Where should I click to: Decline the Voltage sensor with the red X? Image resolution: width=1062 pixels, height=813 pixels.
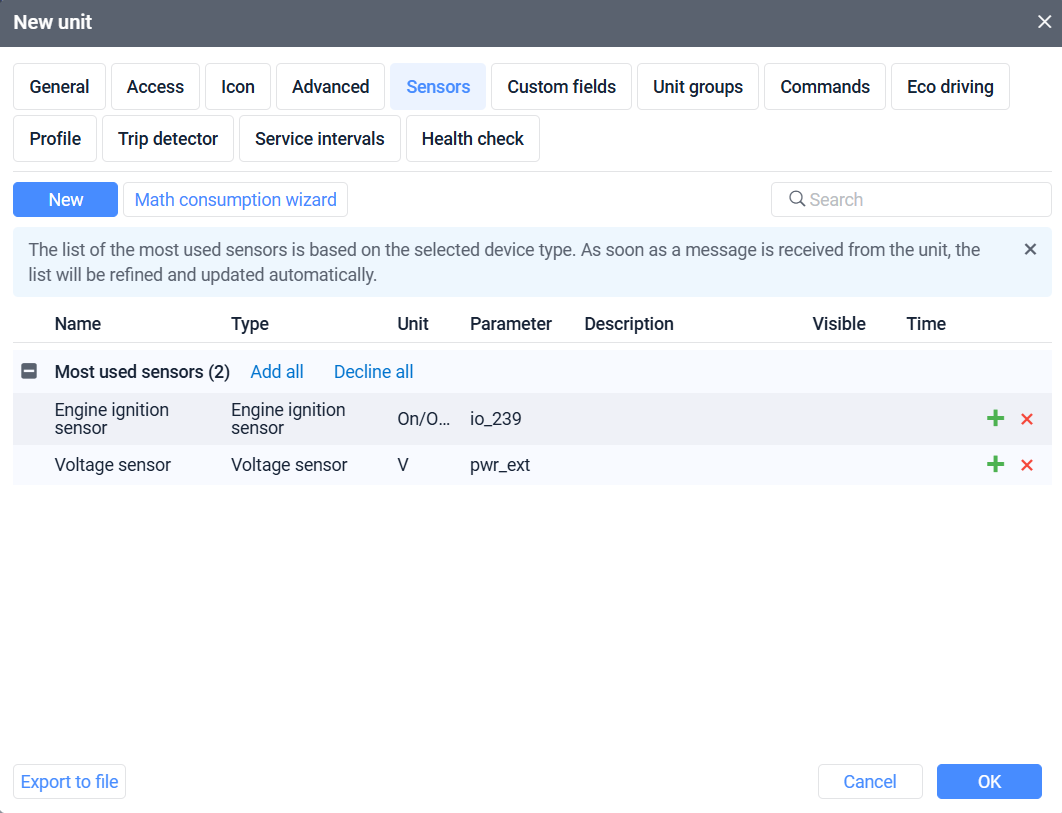coord(1026,465)
